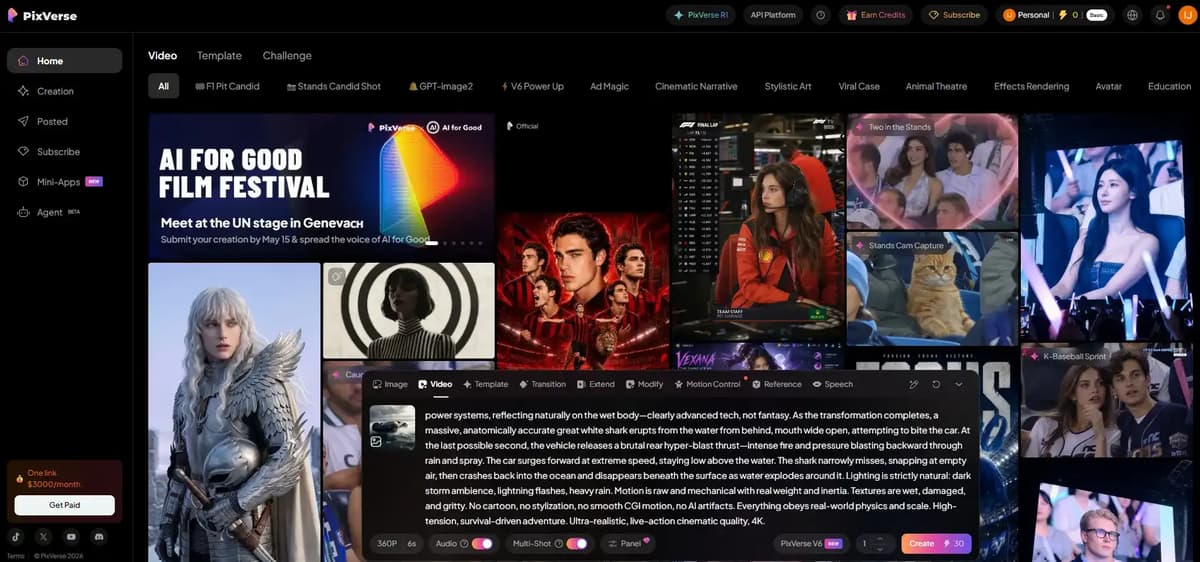Select the Animal Theatre filter

pos(936,86)
